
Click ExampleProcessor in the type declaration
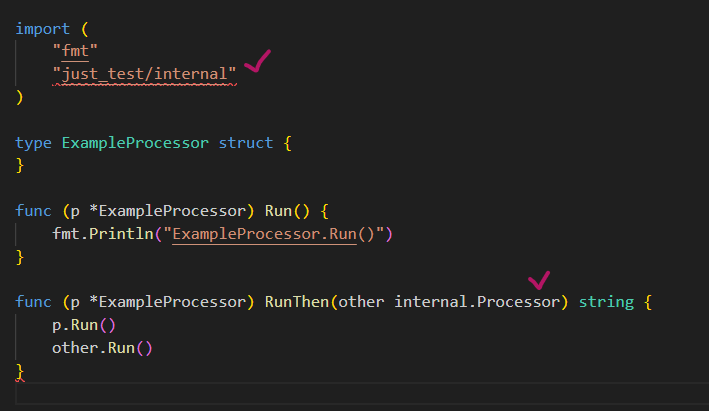coord(134,143)
